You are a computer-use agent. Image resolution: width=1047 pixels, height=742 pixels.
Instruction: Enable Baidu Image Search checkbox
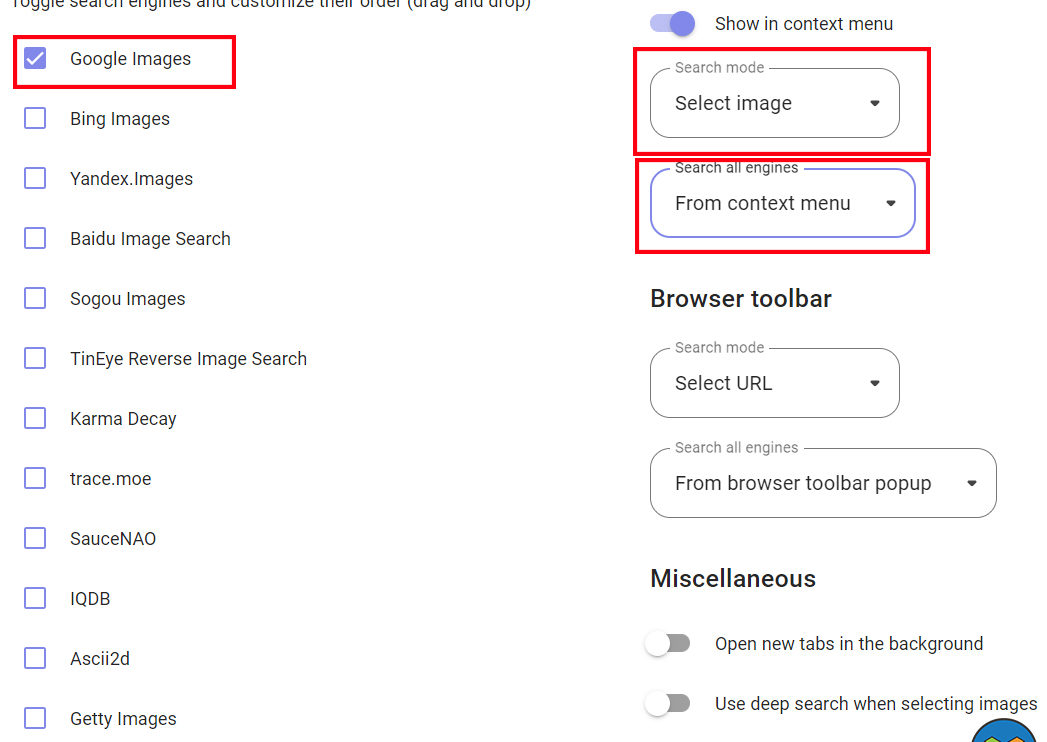tap(35, 239)
